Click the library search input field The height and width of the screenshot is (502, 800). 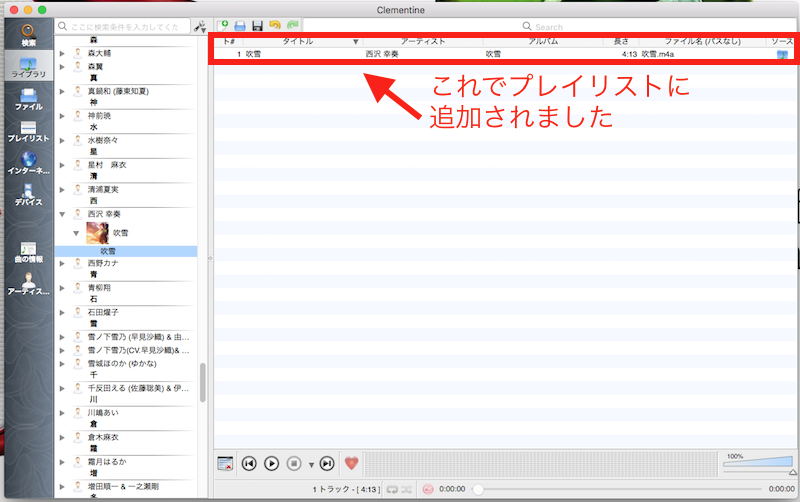(126, 26)
